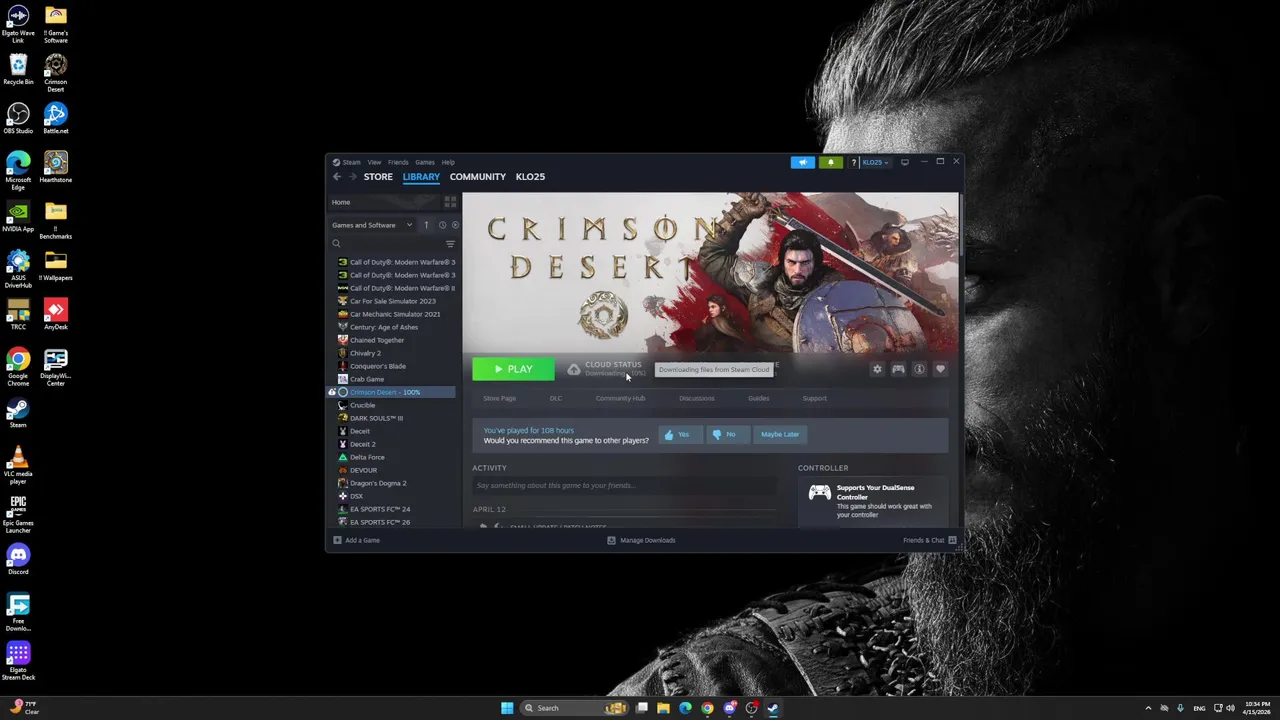Viewport: 1280px width, 720px height.
Task: Select Chained Together in library list
Action: [377, 340]
